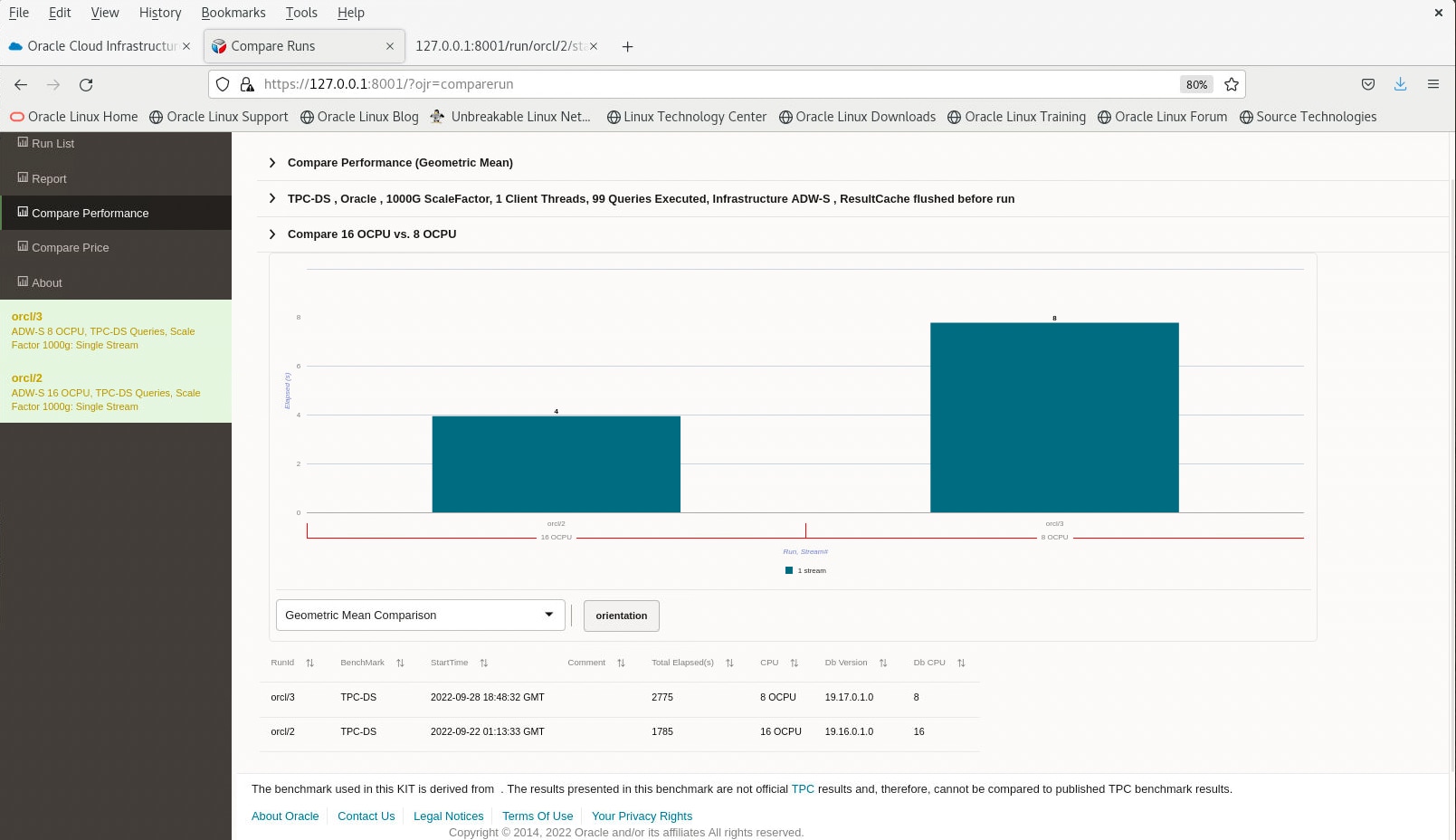Close the Compare Runs tab
1456x840 pixels.
click(x=390, y=46)
